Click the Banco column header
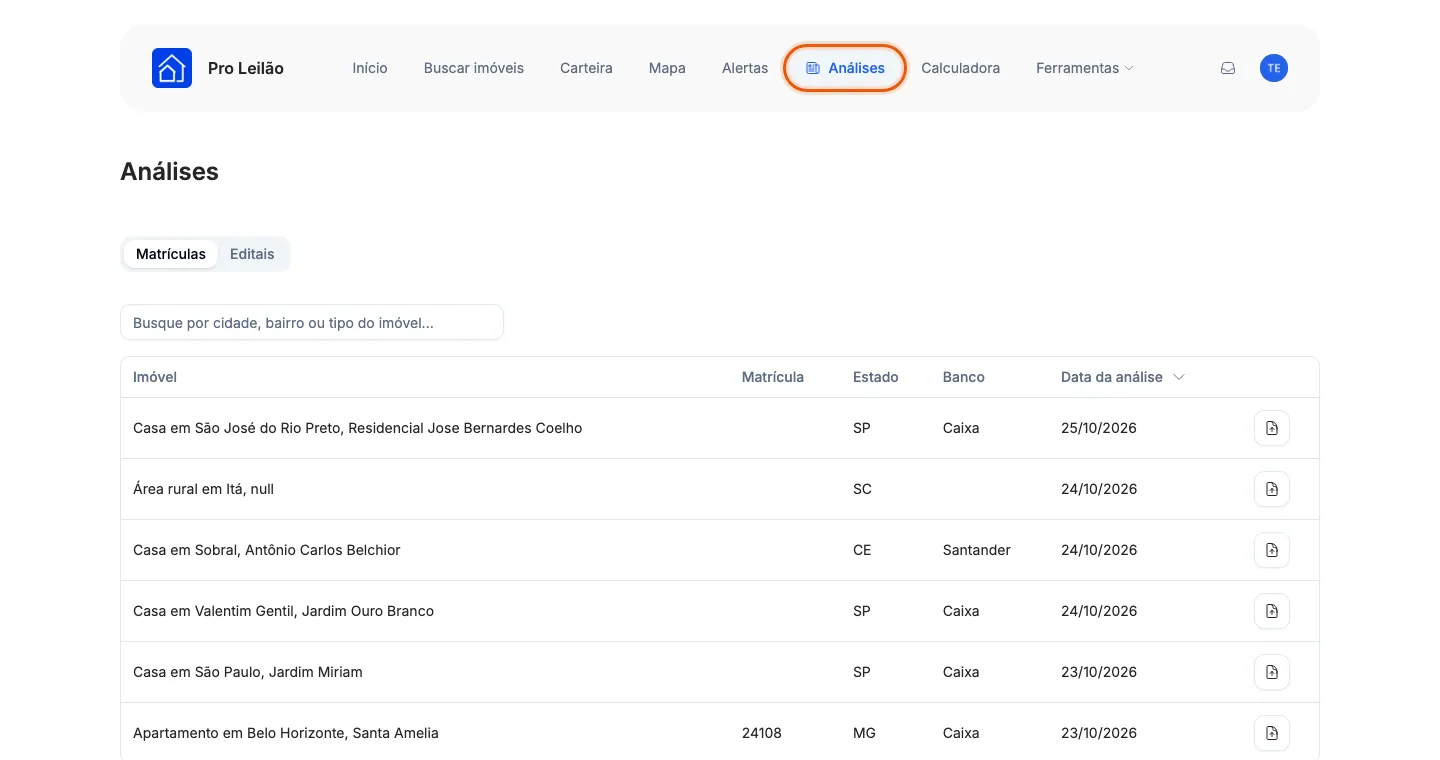Image resolution: width=1440 pixels, height=760 pixels. point(964,377)
